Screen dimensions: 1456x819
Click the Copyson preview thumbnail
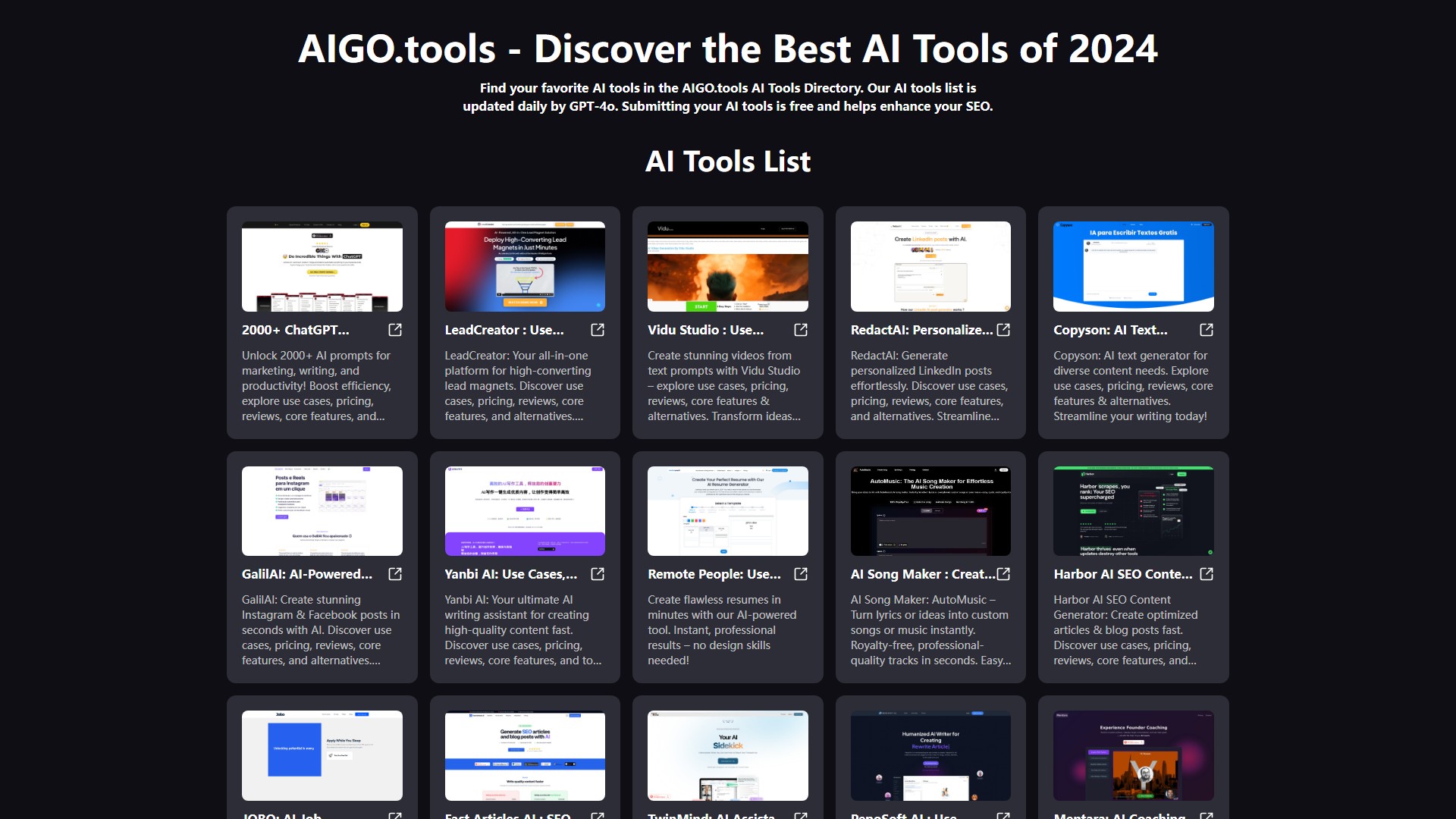[1134, 266]
